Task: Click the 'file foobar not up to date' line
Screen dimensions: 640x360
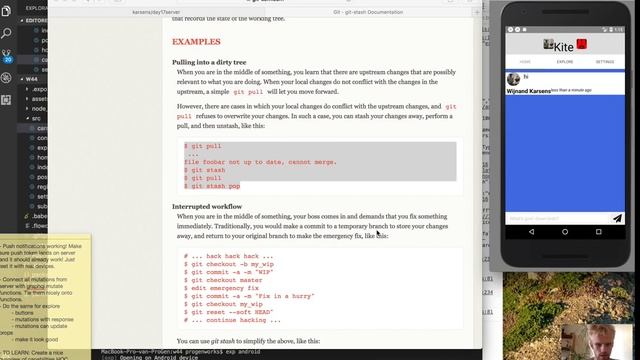Action: [x=260, y=162]
